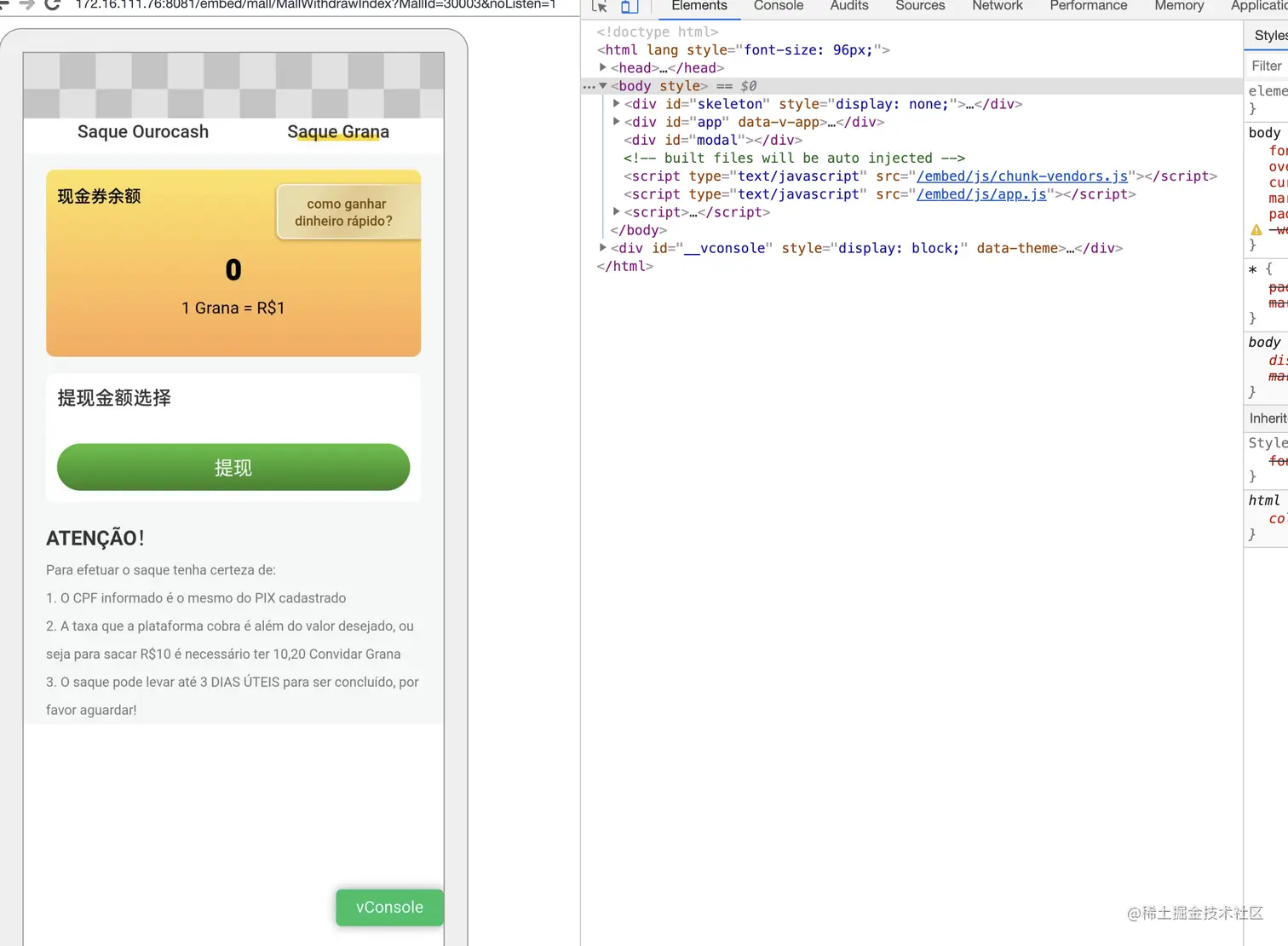Expand the __vconsole div node

coord(603,247)
